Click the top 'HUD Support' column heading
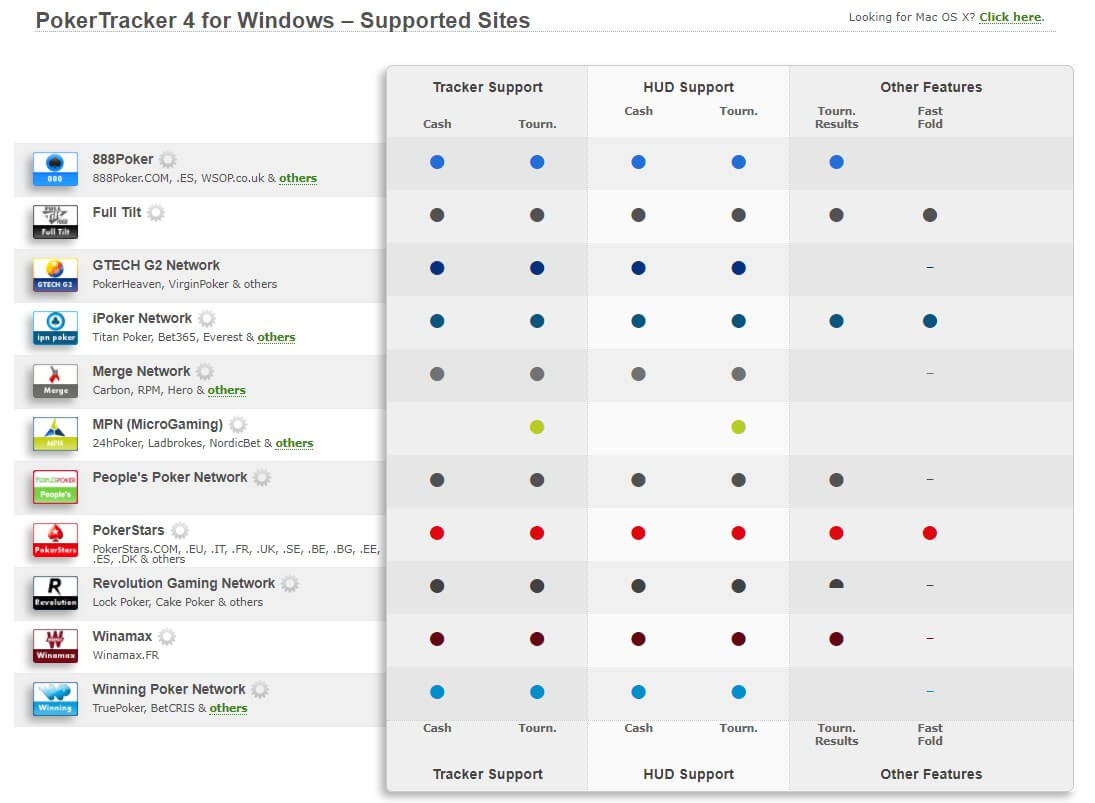The image size is (1095, 803). (x=689, y=87)
